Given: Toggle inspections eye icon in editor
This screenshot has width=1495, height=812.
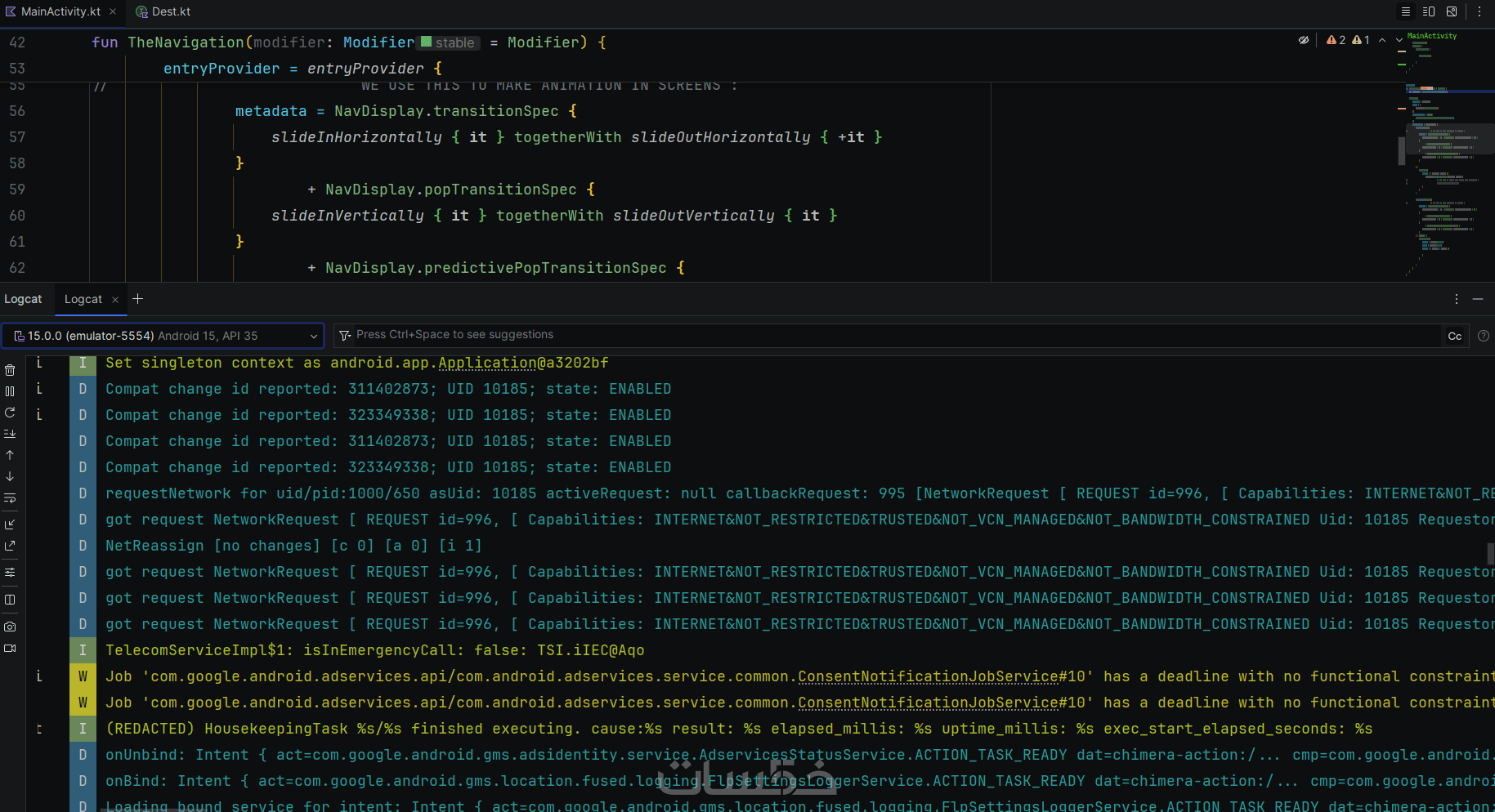Looking at the screenshot, I should click(1304, 40).
